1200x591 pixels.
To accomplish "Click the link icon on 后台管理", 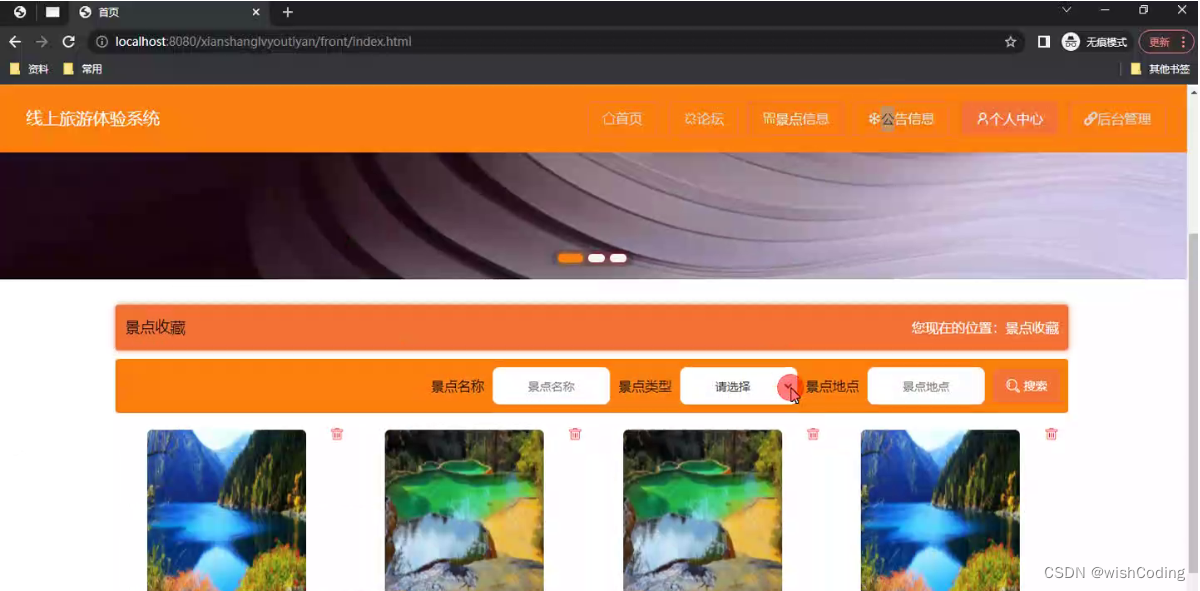I will point(1091,118).
